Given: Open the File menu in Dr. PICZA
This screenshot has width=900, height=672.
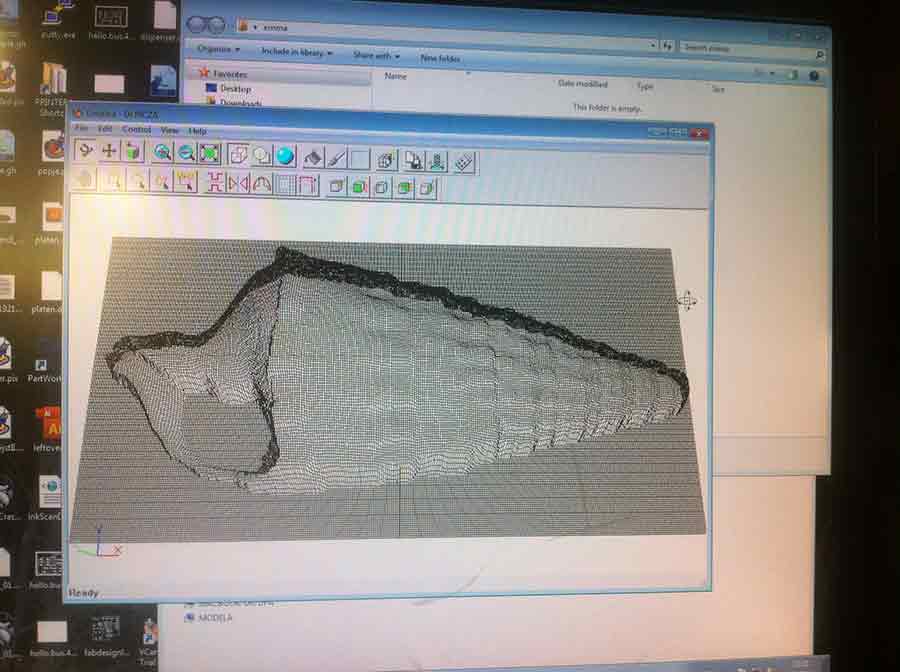Looking at the screenshot, I should pos(82,127).
